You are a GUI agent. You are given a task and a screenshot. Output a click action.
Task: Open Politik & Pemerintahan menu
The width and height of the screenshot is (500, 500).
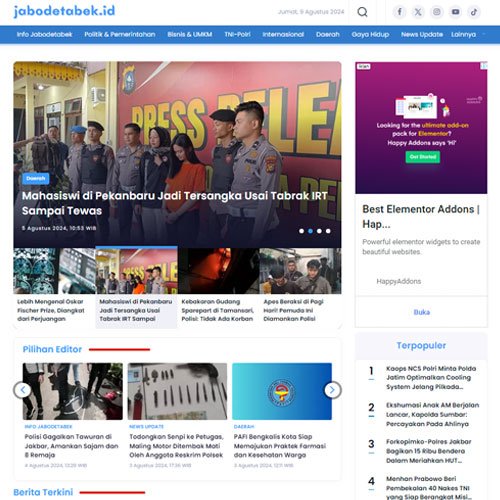120,34
